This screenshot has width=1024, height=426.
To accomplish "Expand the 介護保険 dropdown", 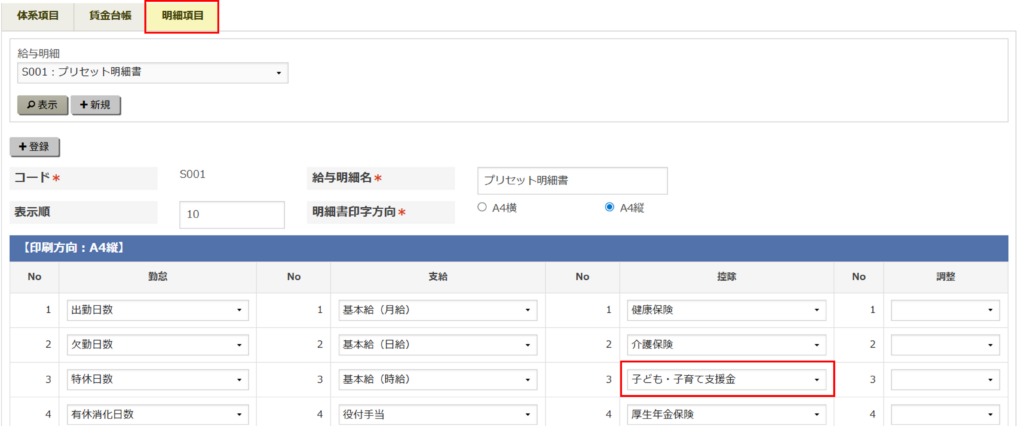I will [x=727, y=345].
